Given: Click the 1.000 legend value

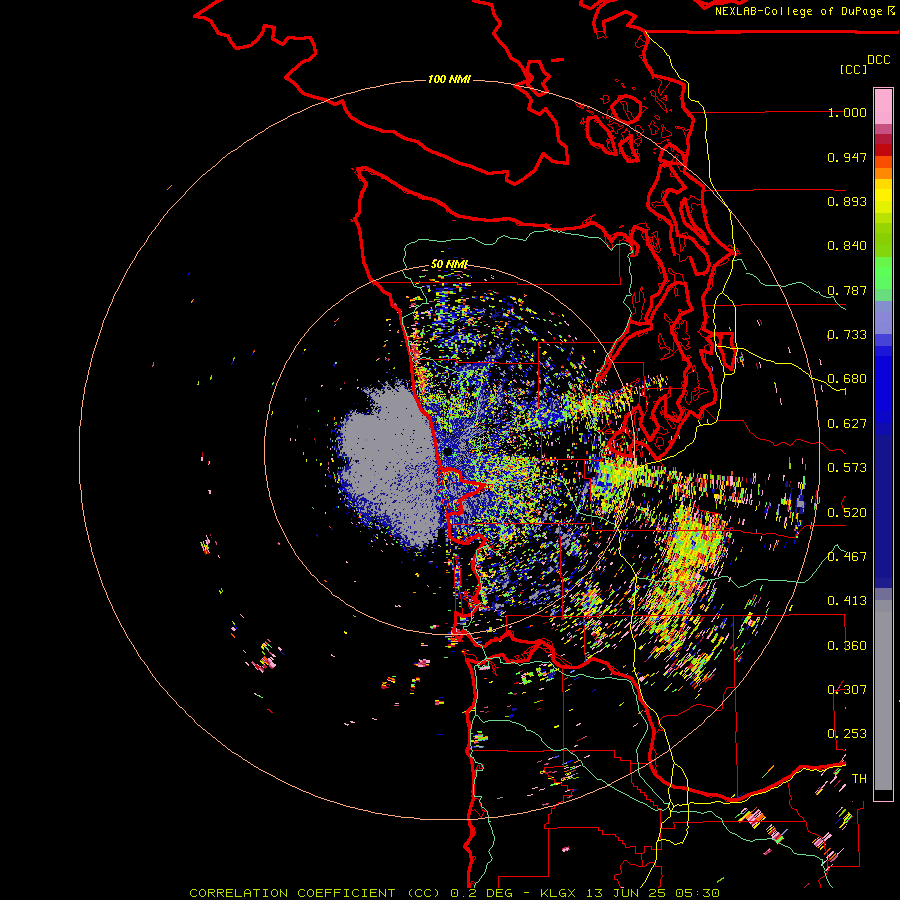Looking at the screenshot, I should 847,112.
